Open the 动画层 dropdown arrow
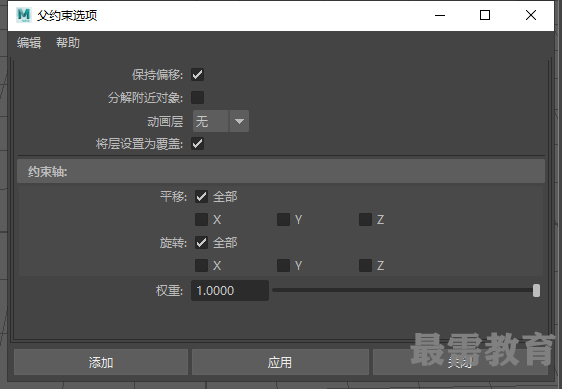Image resolution: width=562 pixels, height=389 pixels. (x=239, y=121)
